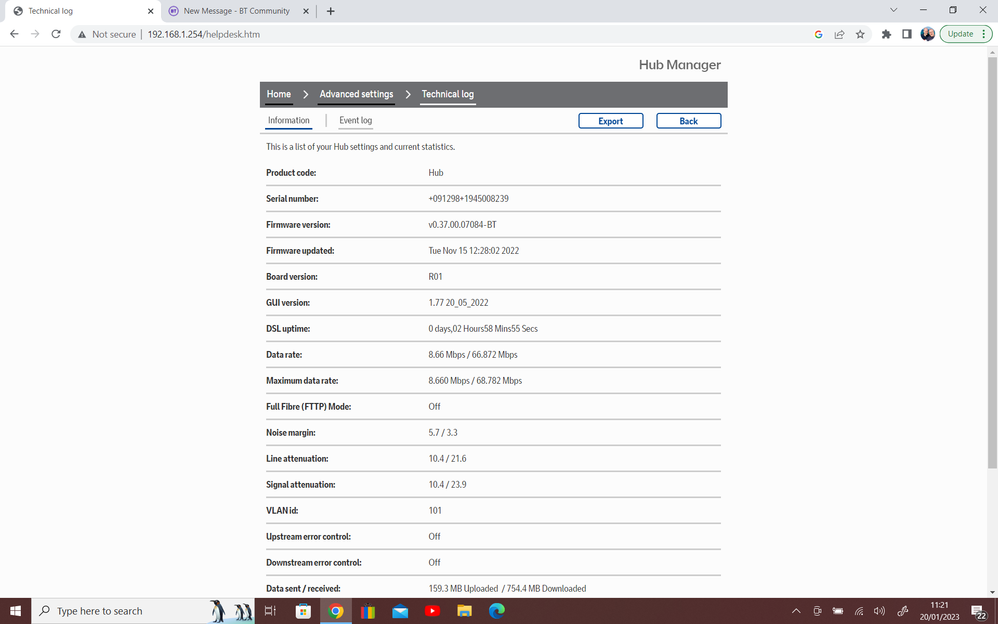
Task: Click the Export button
Action: (610, 121)
